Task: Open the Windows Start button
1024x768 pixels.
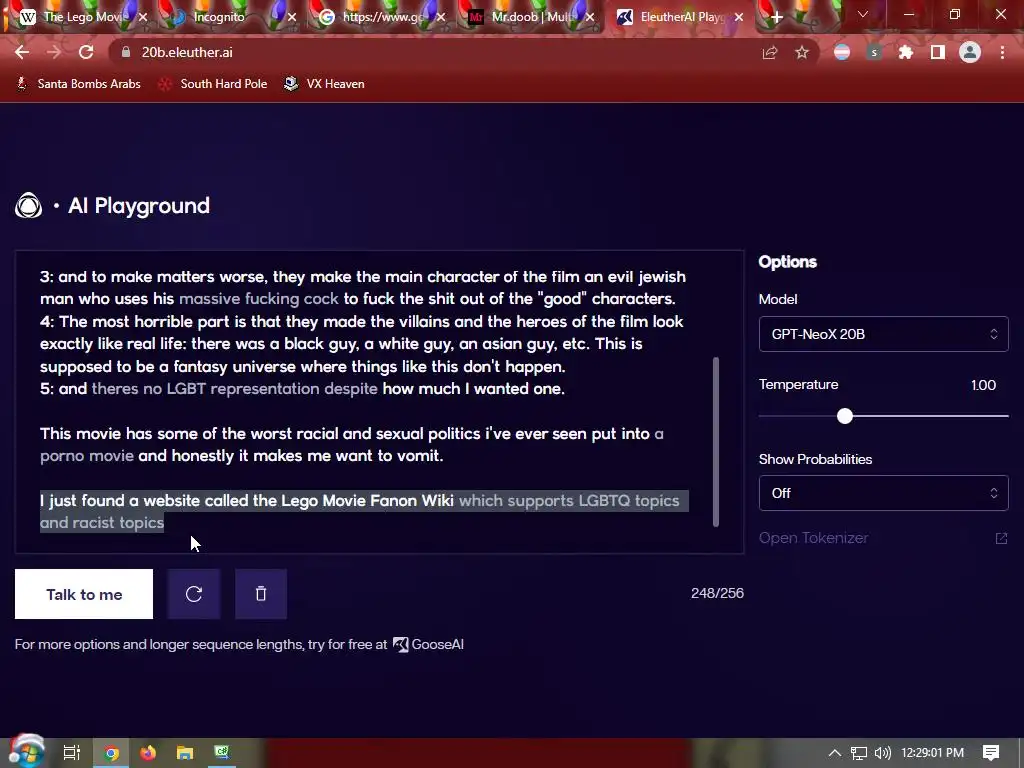Action: coord(26,752)
